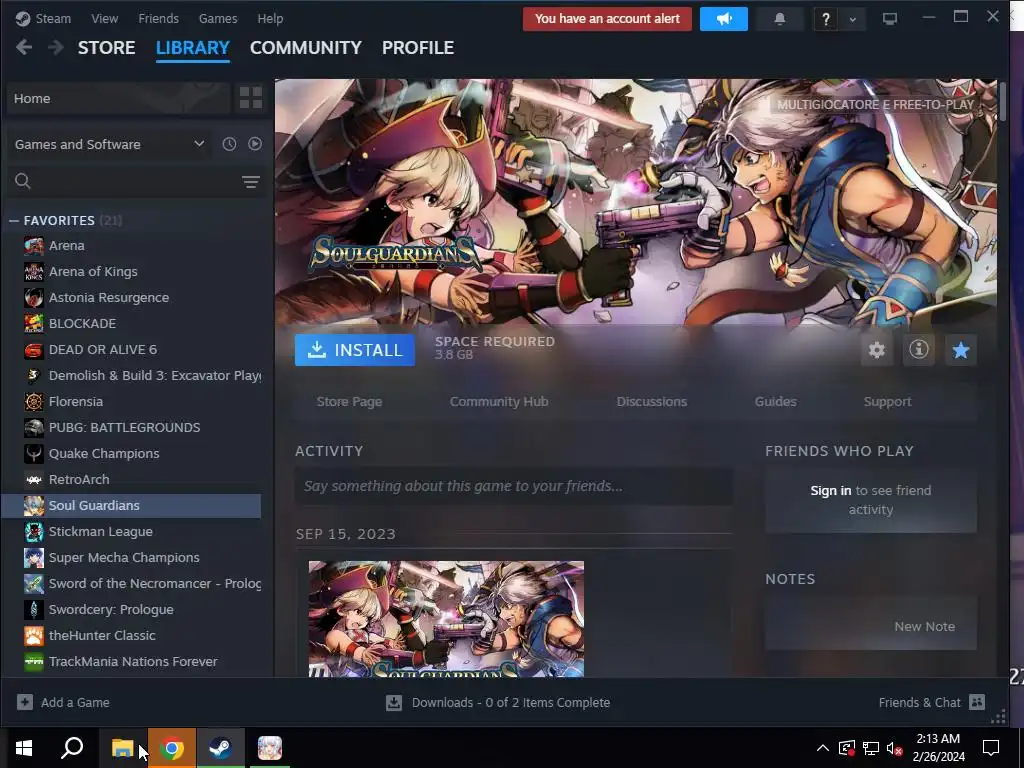This screenshot has width=1024, height=768.
Task: Click the Add a Game plus icon
Action: (x=25, y=702)
